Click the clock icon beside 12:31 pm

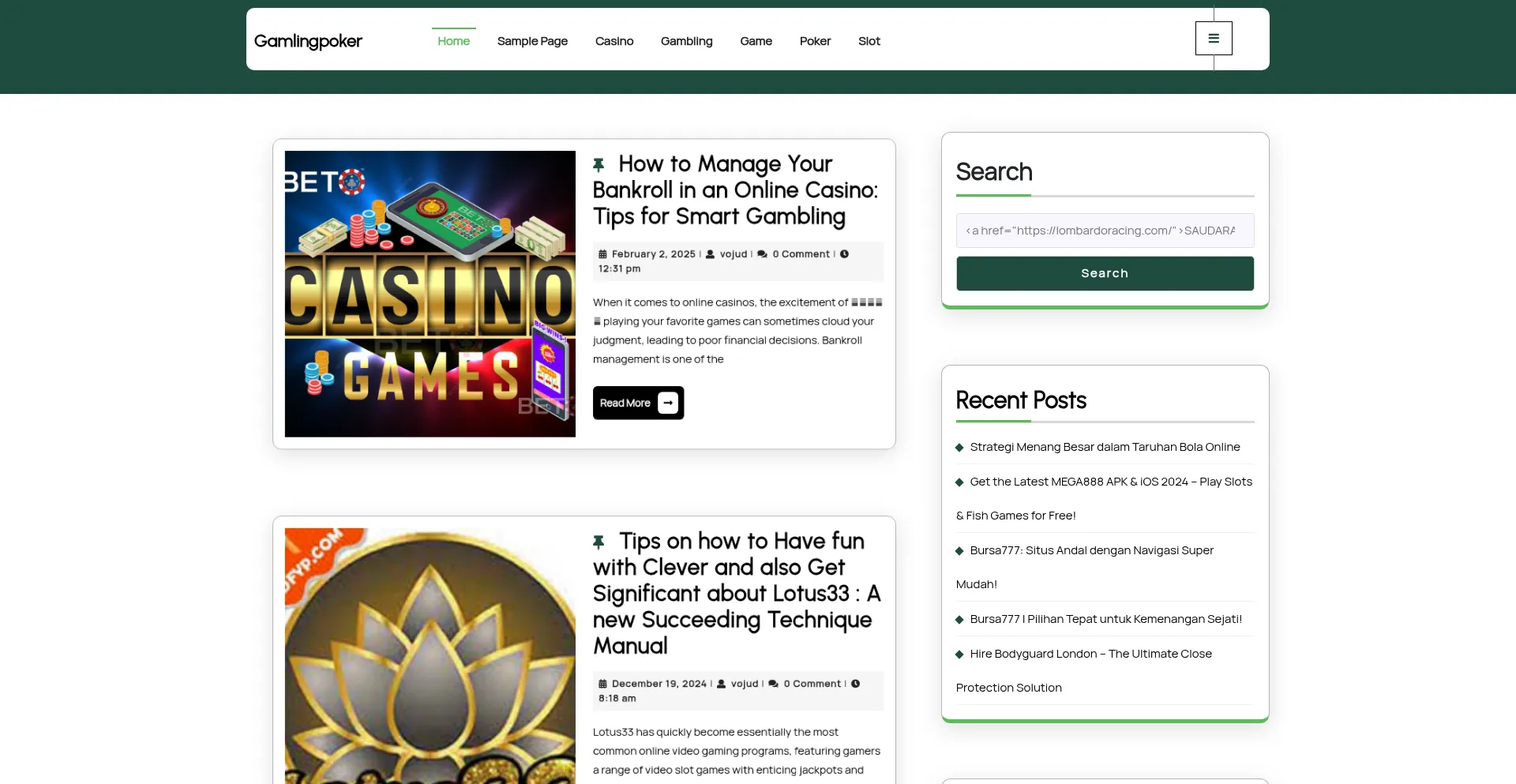click(844, 254)
